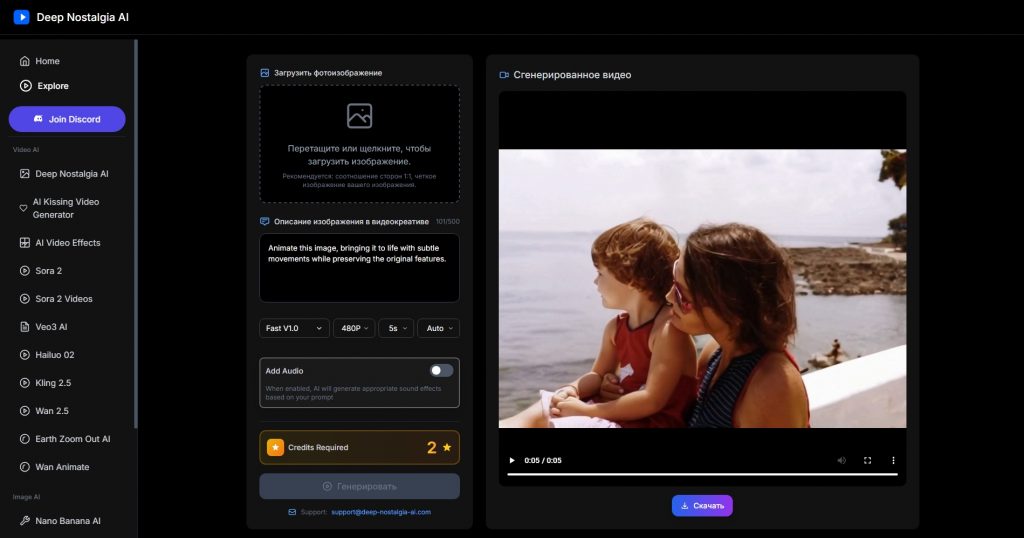Click the Join Discord button
Image resolution: width=1024 pixels, height=538 pixels.
tap(67, 119)
